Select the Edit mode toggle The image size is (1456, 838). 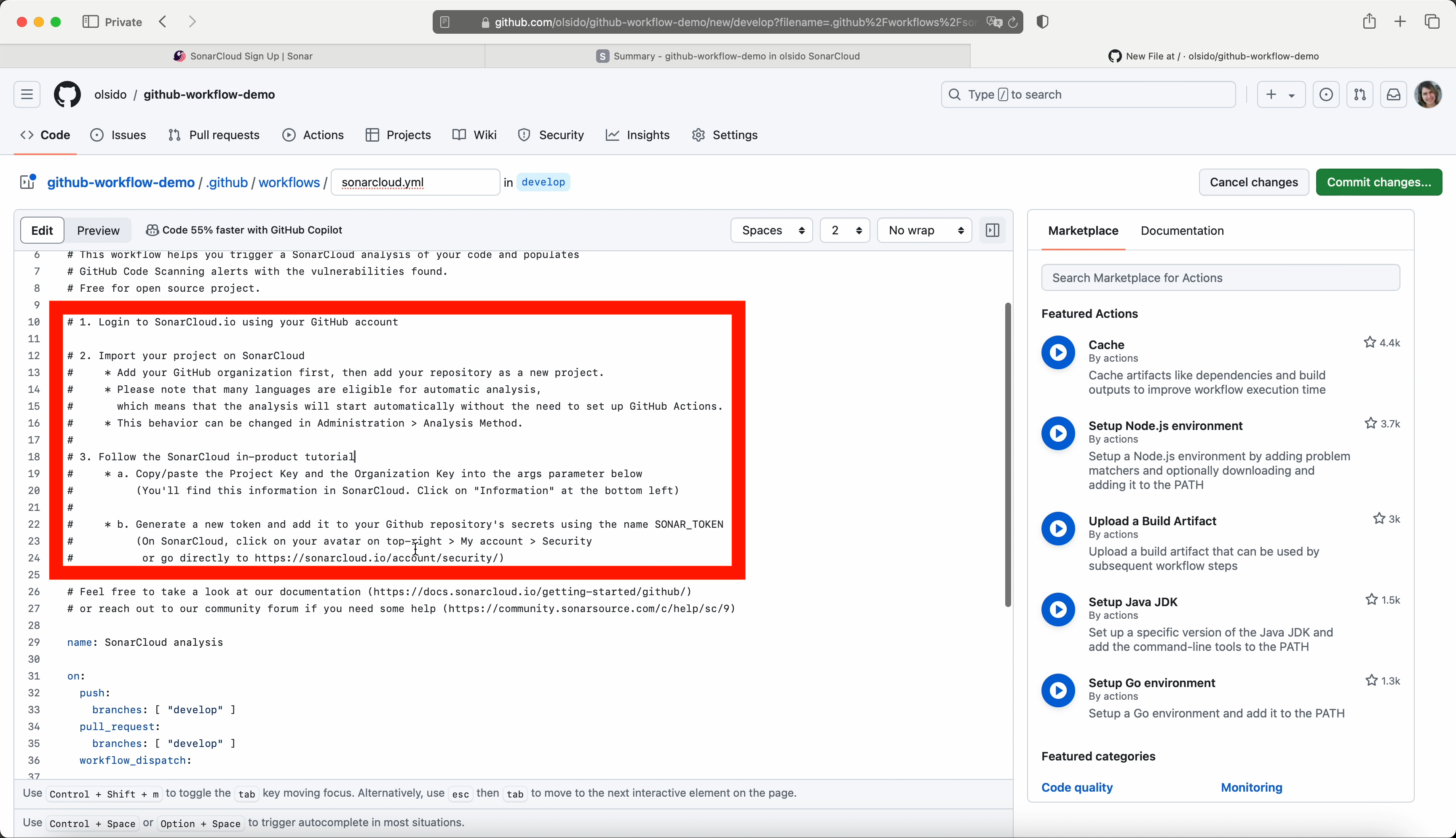point(42,230)
